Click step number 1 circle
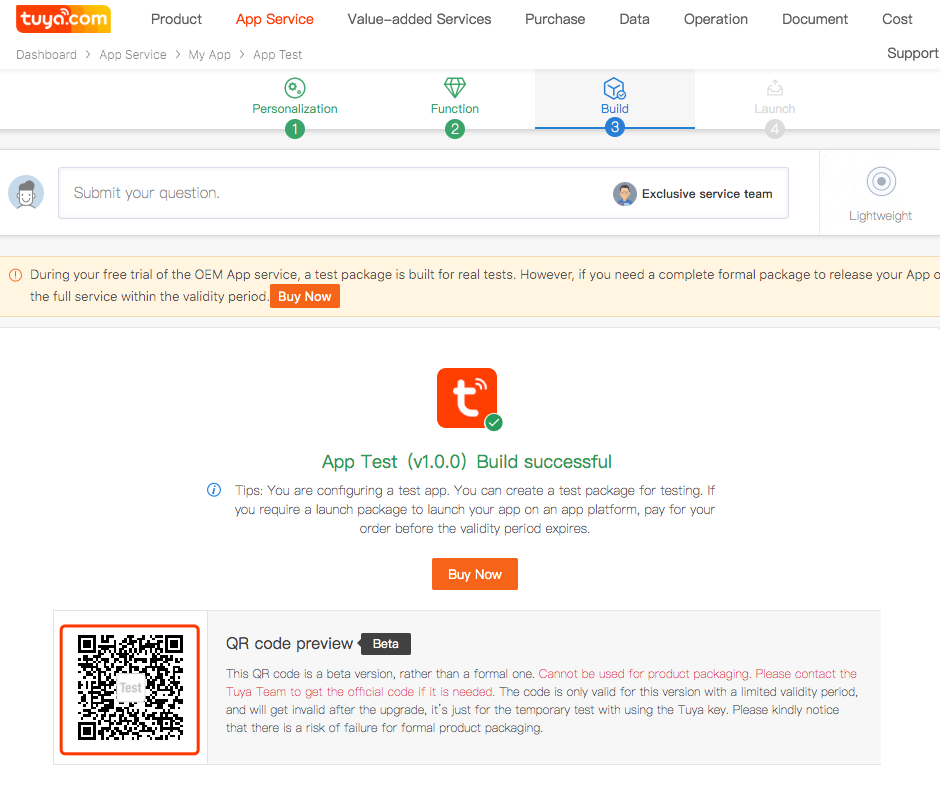 [x=294, y=129]
